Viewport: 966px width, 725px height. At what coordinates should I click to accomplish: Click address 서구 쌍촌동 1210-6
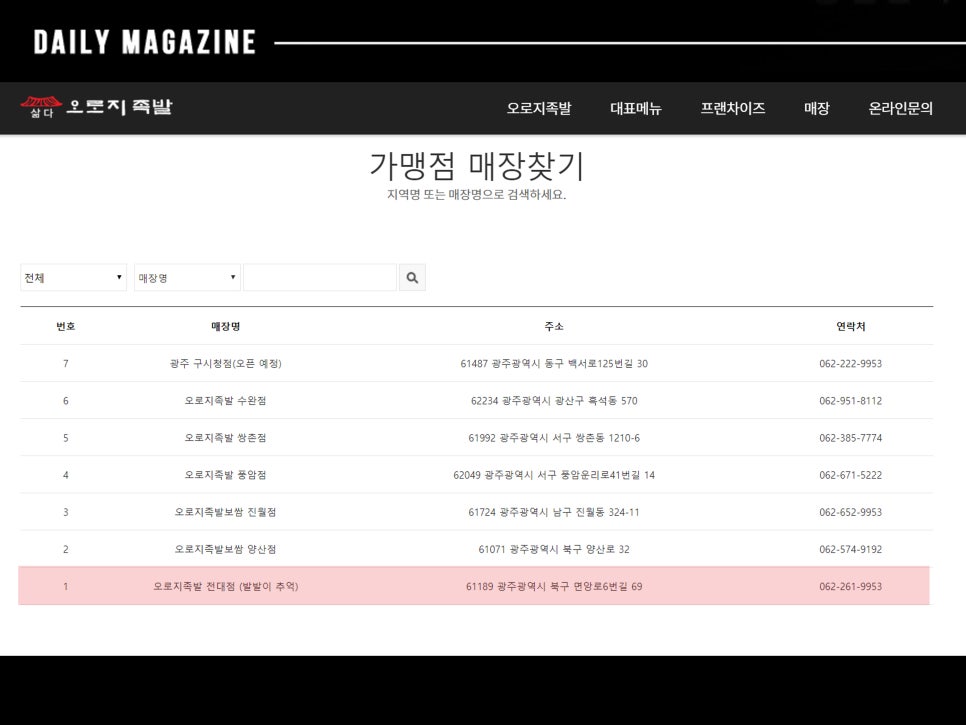[596, 438]
